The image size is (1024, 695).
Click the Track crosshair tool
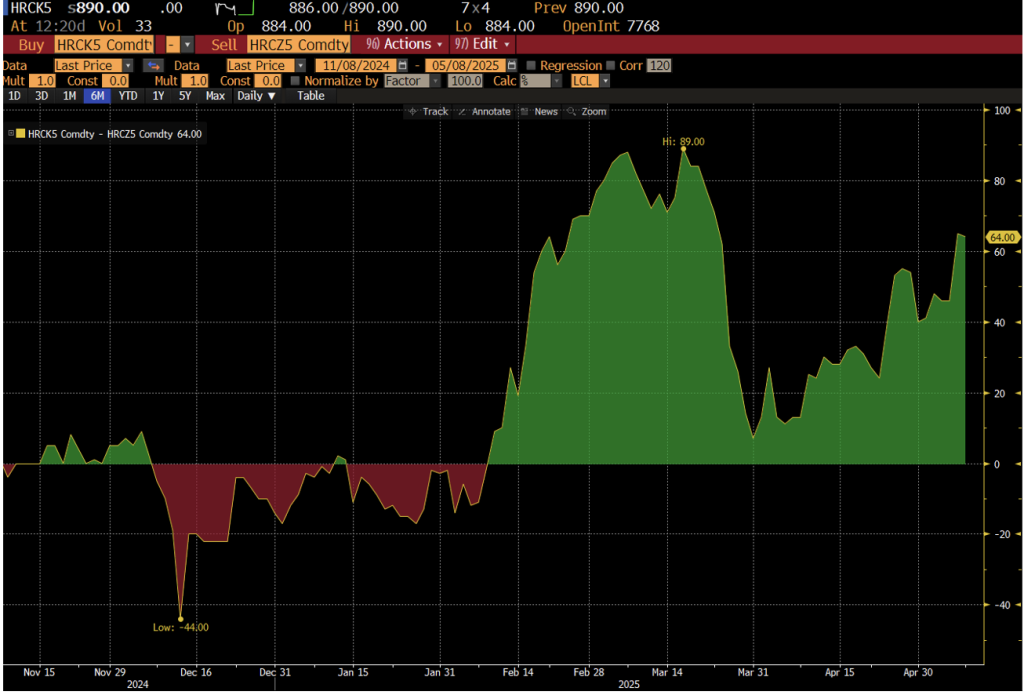[429, 112]
